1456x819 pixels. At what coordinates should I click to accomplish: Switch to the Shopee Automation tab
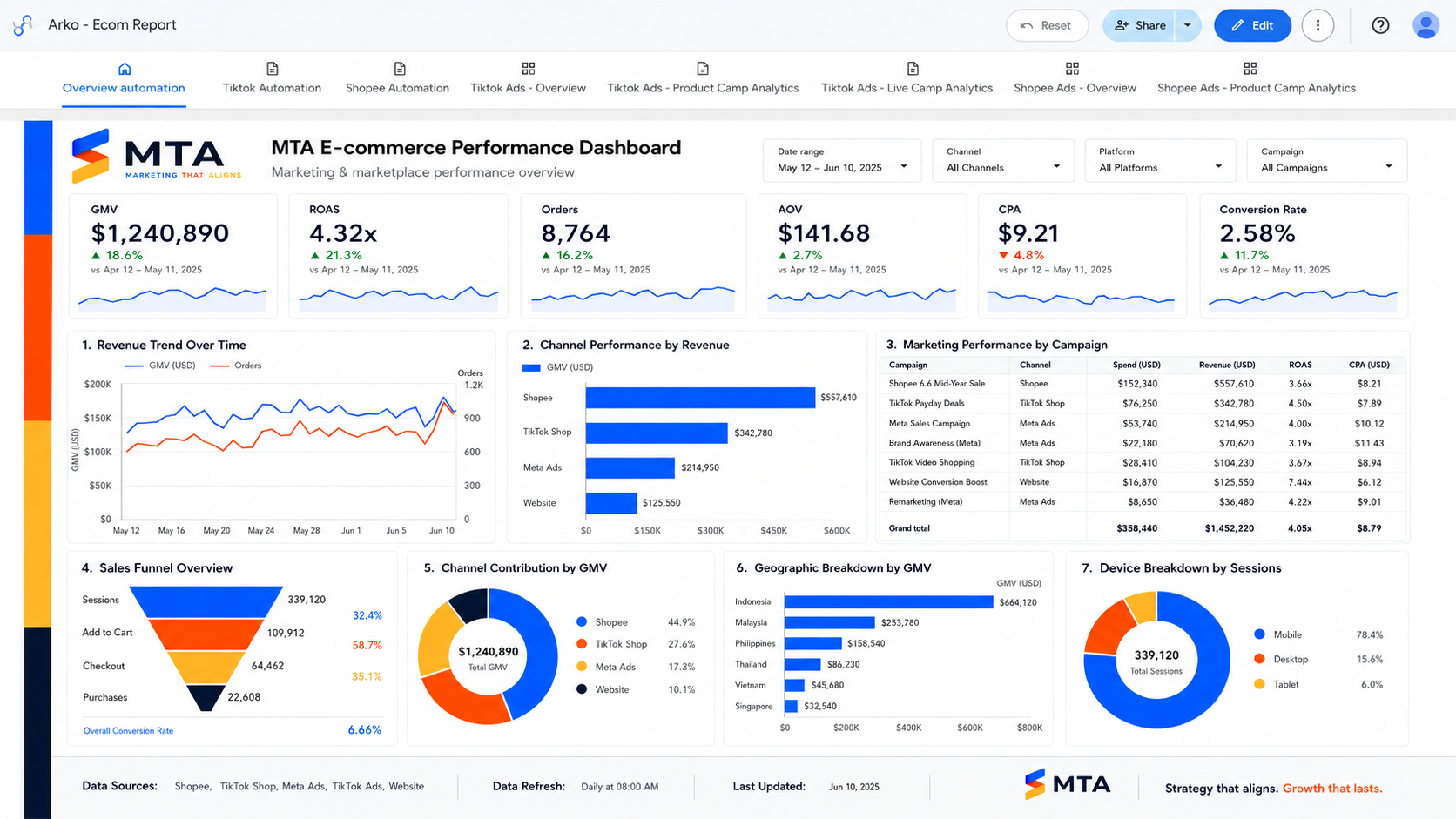pos(397,79)
